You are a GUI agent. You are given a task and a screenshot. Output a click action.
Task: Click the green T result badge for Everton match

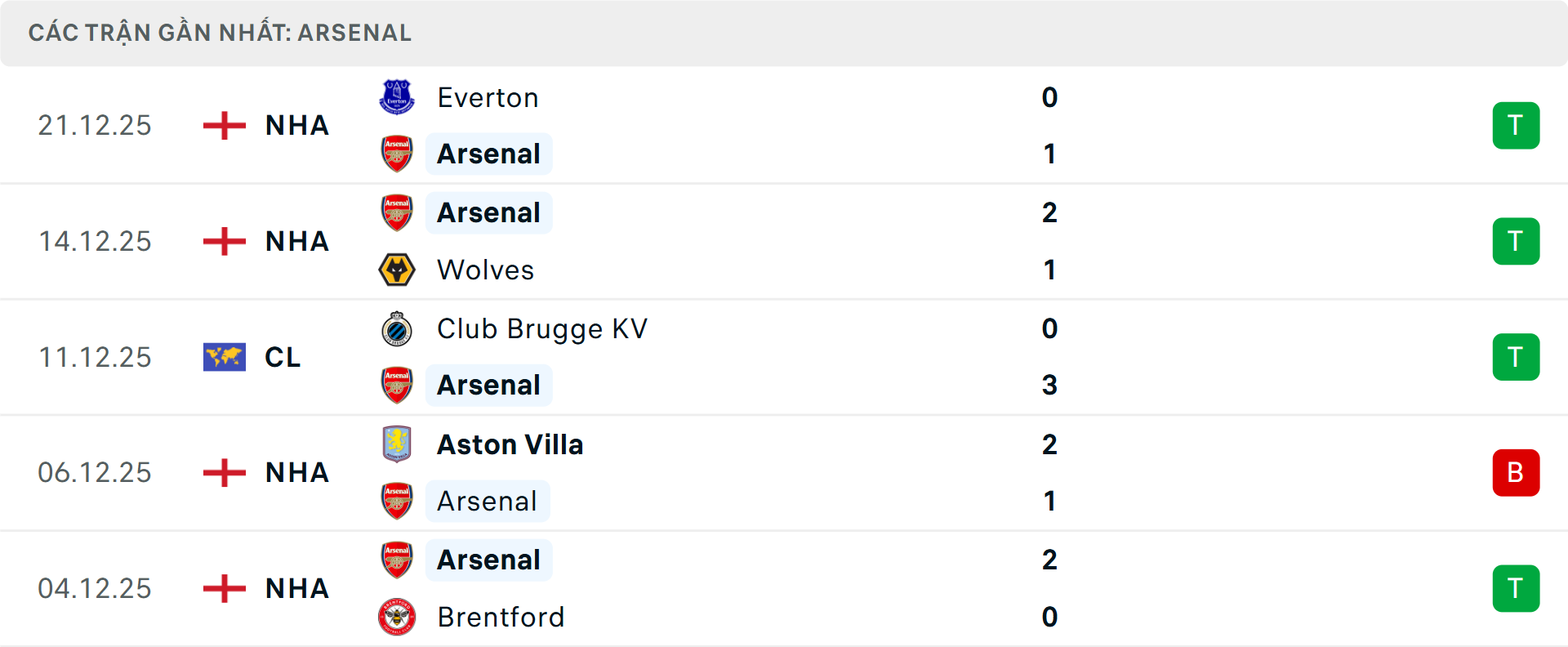point(1516,126)
